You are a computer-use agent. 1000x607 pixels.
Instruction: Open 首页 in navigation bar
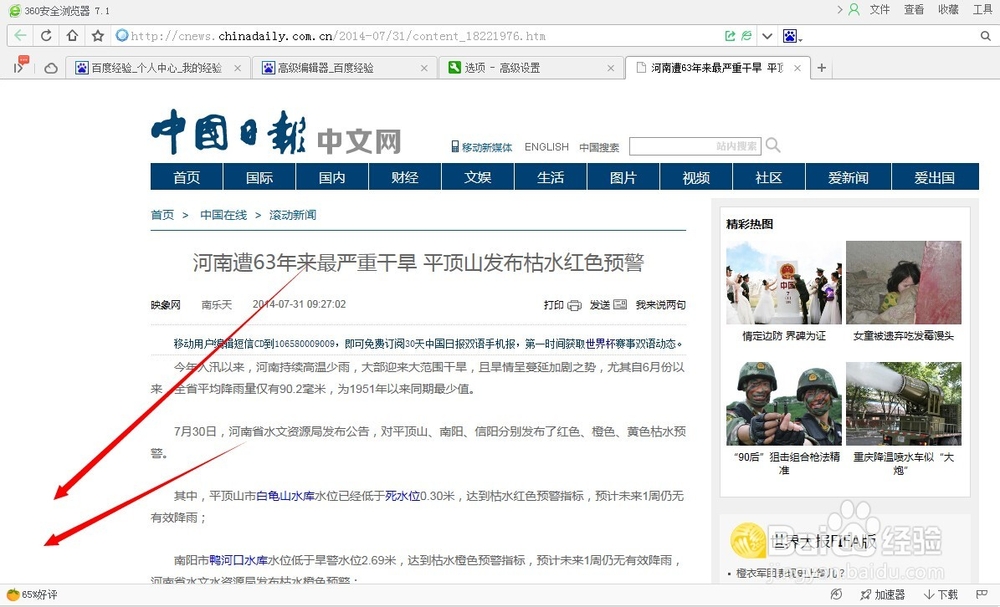187,177
